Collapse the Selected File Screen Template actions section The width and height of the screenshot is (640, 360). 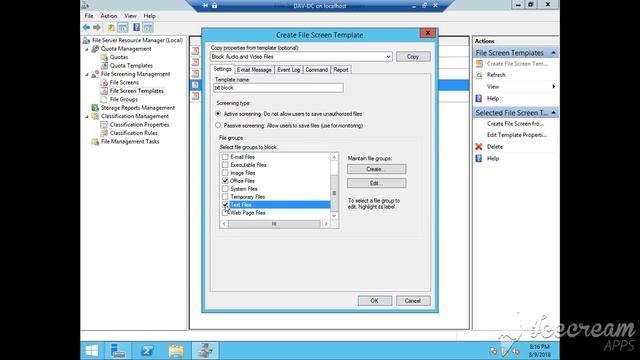(x=553, y=113)
